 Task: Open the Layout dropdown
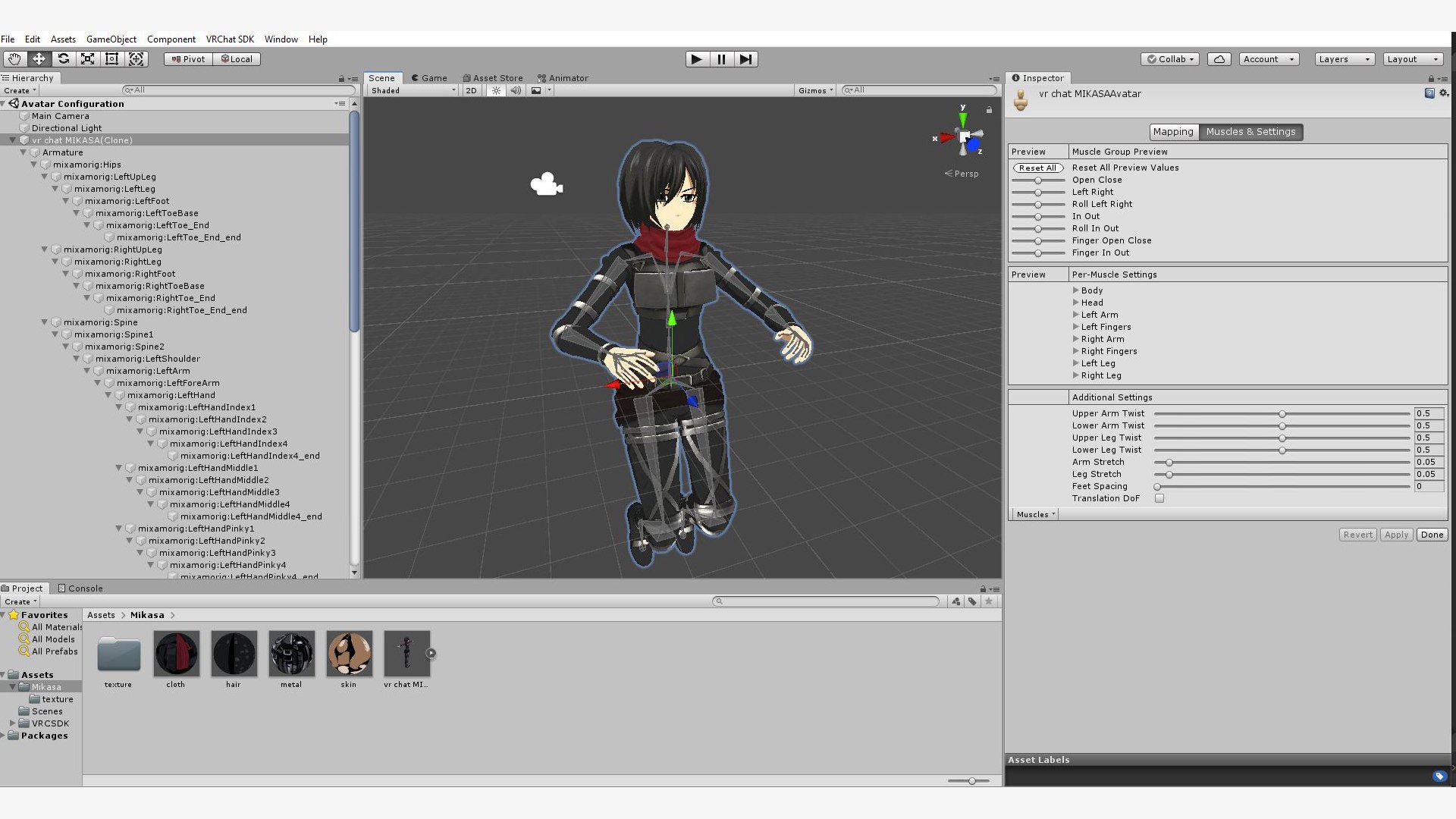[1413, 59]
